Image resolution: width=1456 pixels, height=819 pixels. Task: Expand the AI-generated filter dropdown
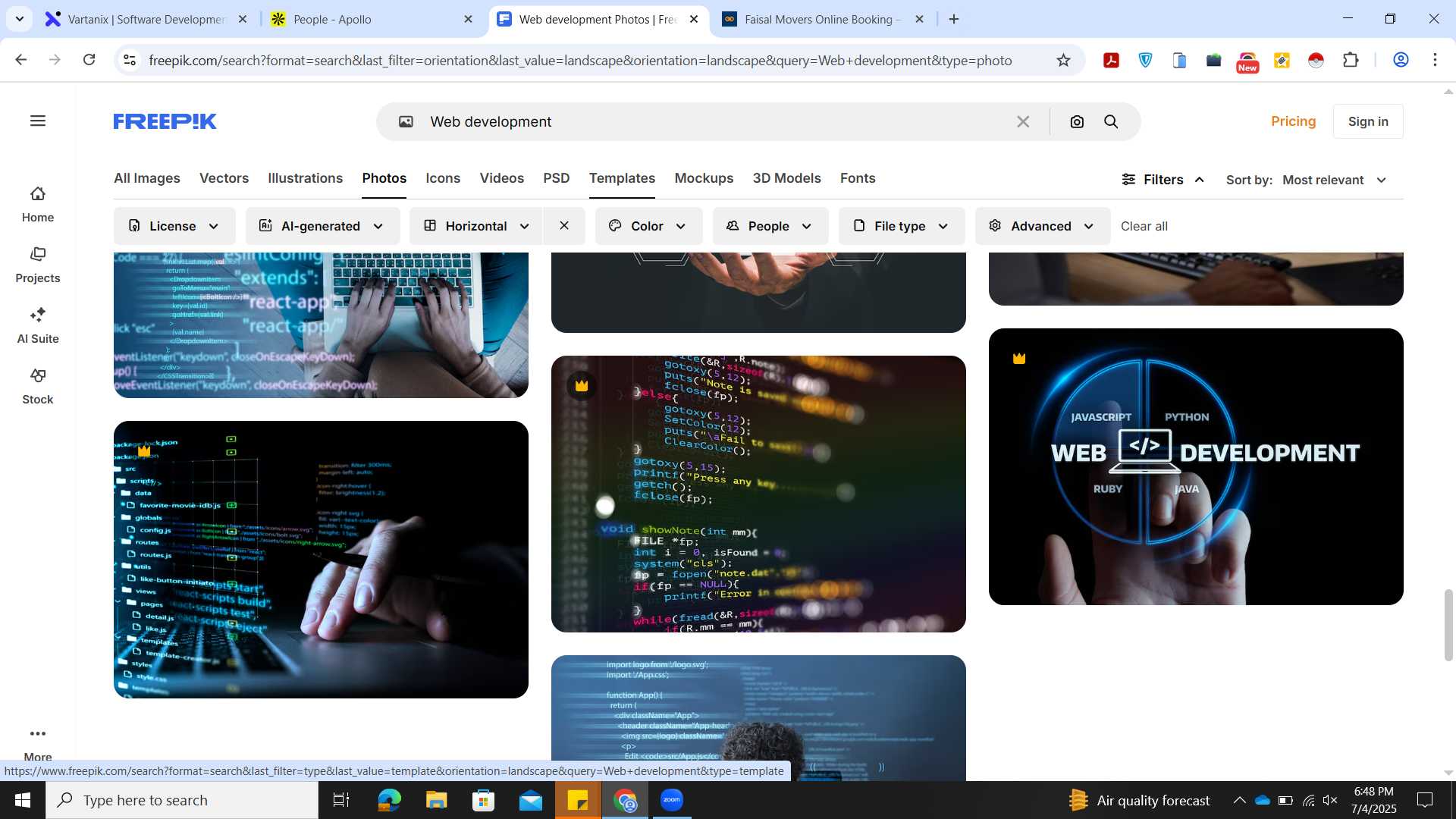(x=322, y=226)
